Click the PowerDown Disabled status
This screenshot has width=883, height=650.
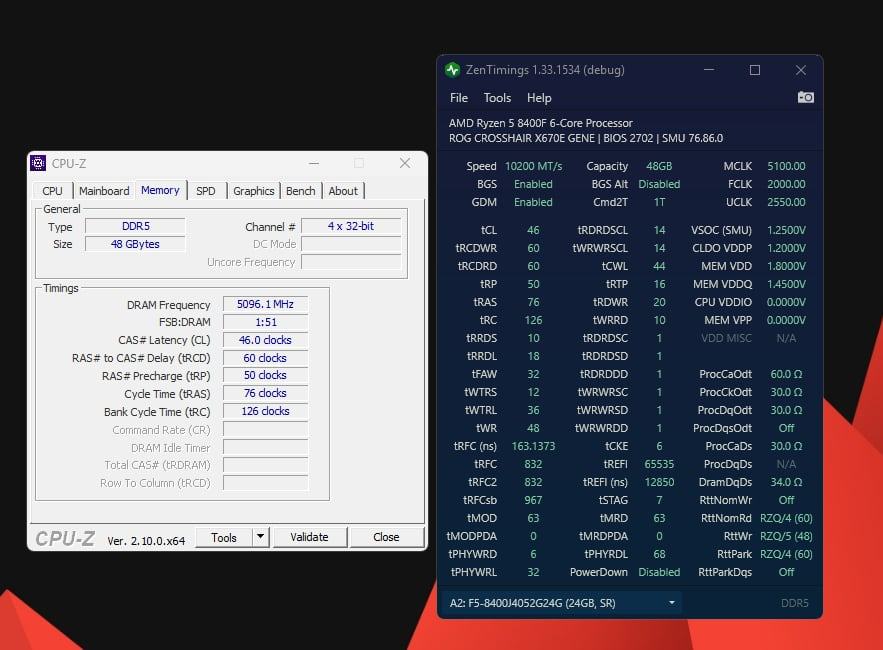click(x=659, y=572)
